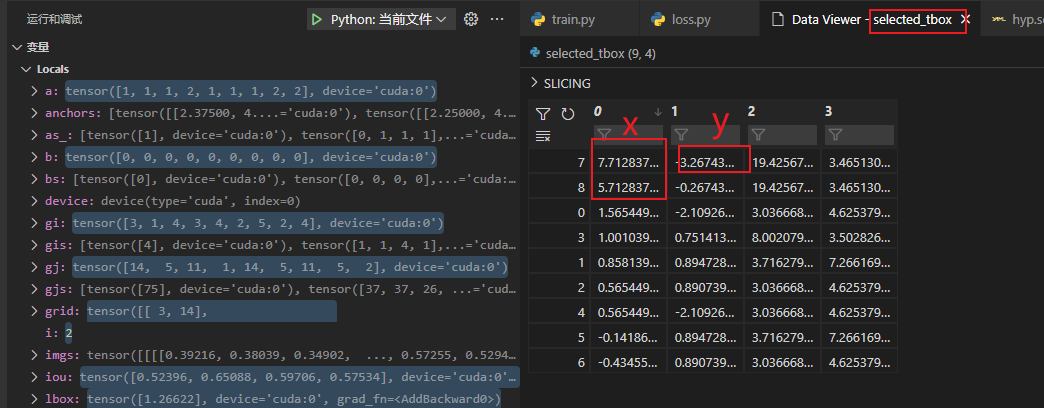Image resolution: width=1044 pixels, height=408 pixels.
Task: Focus the filter field for column 2
Action: click(782, 135)
